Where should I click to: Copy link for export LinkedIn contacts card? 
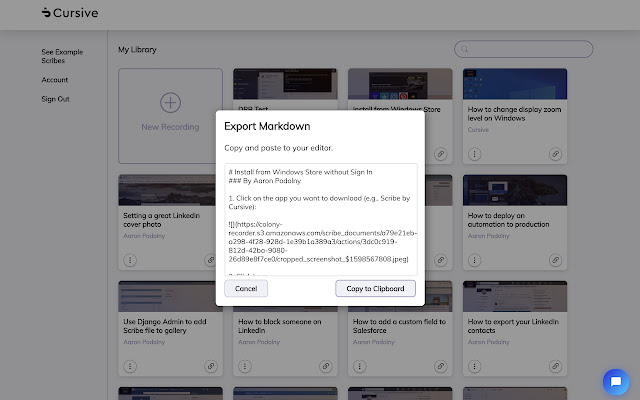click(x=555, y=367)
